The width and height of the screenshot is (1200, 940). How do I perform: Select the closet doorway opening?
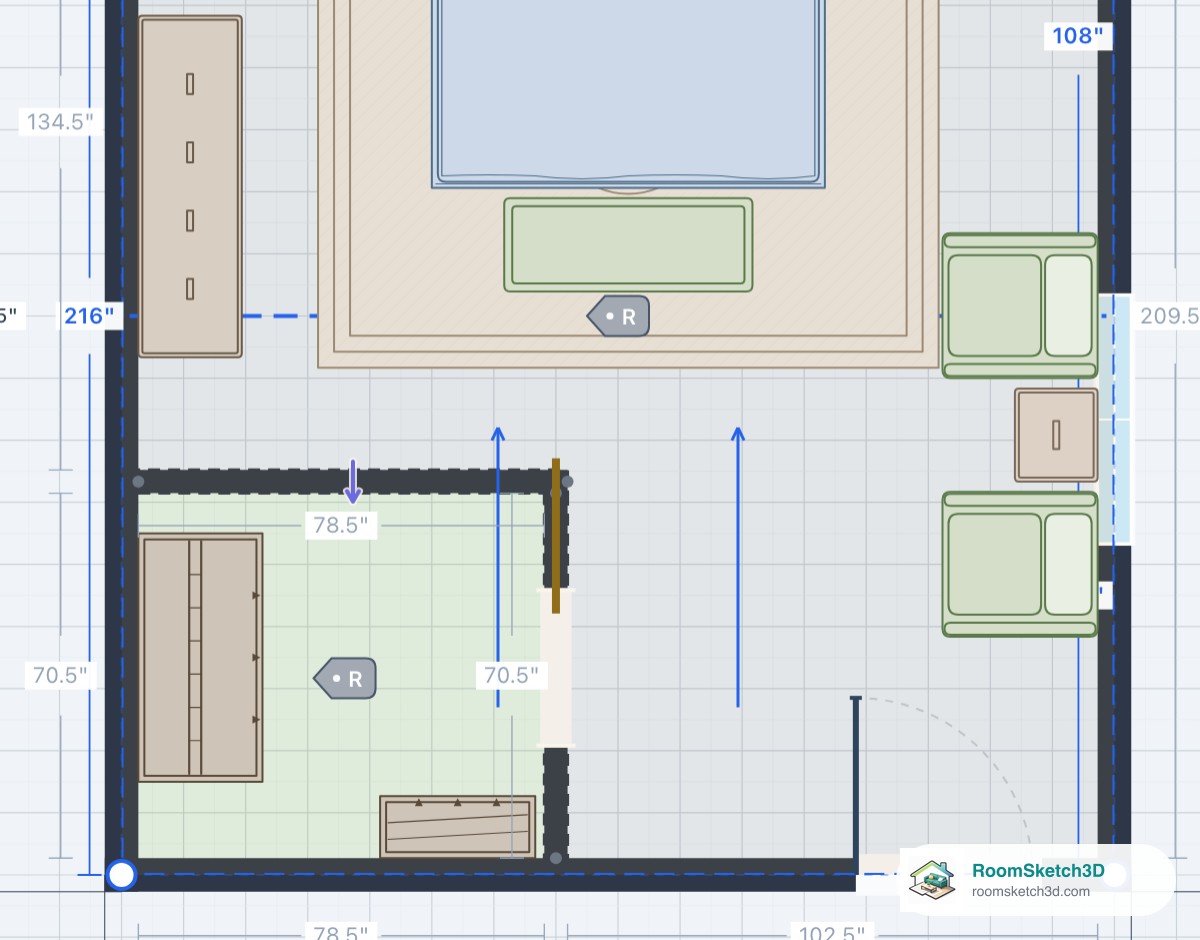coord(556,667)
